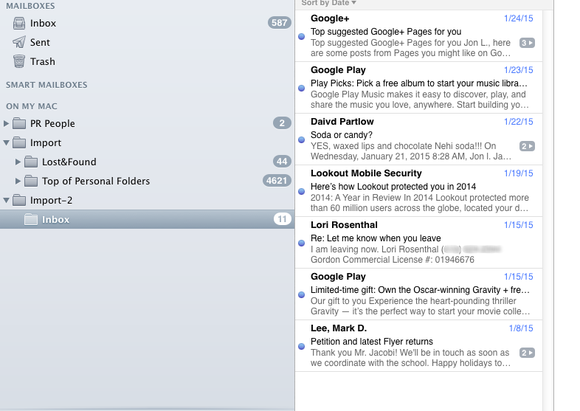Click unread dot on Lori Rosenthal message
Image resolution: width=580 pixels, height=411 pixels.
[x=301, y=243]
